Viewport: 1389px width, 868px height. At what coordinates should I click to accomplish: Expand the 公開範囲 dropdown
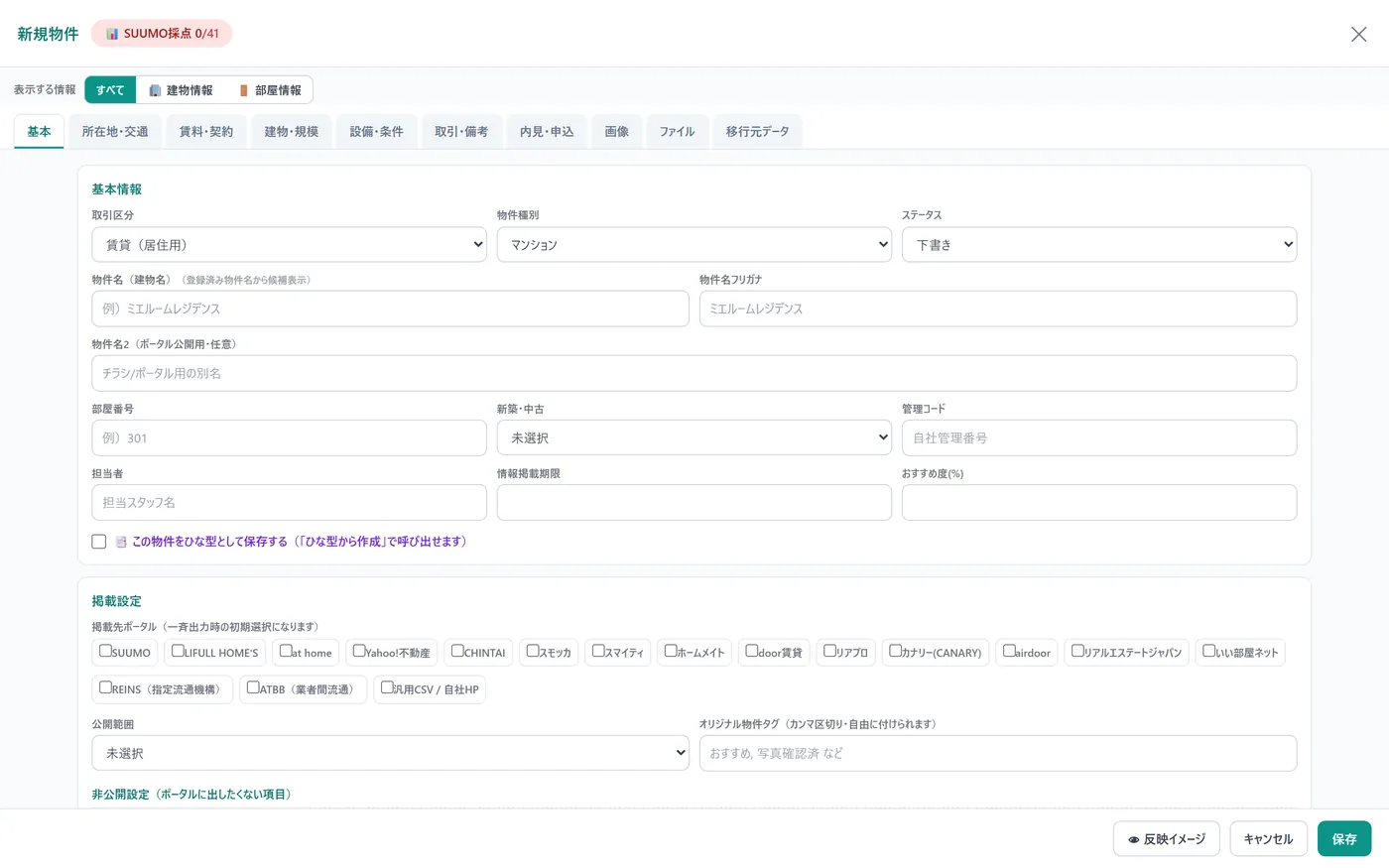click(x=391, y=753)
